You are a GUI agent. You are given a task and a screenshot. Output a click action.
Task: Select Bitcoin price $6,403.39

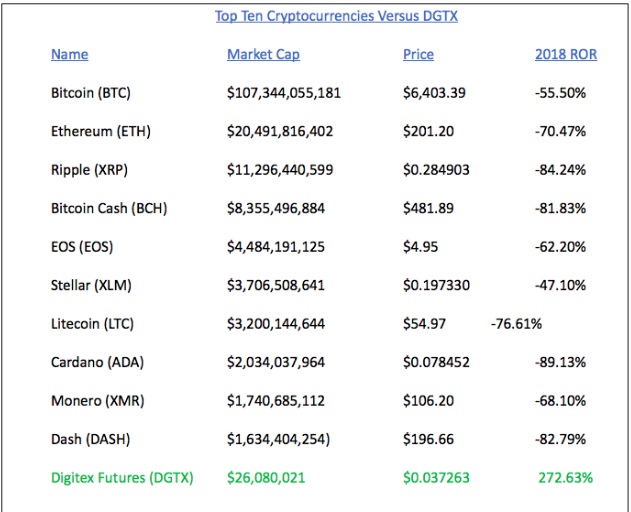434,93
